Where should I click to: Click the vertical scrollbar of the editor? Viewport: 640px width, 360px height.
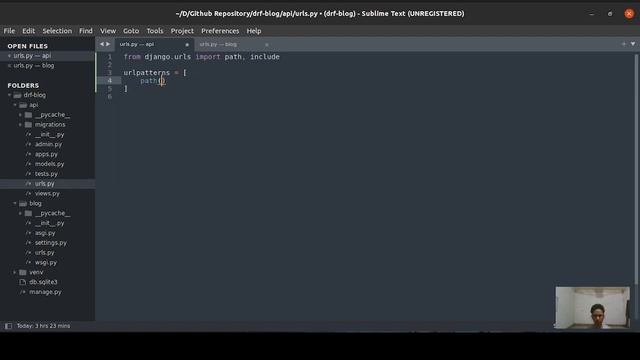click(x=636, y=169)
